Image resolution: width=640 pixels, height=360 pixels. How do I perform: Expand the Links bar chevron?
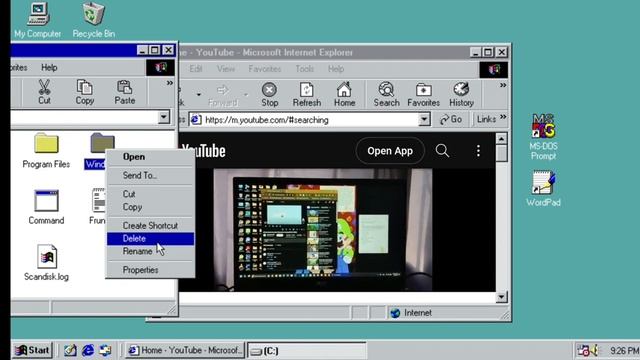click(503, 117)
